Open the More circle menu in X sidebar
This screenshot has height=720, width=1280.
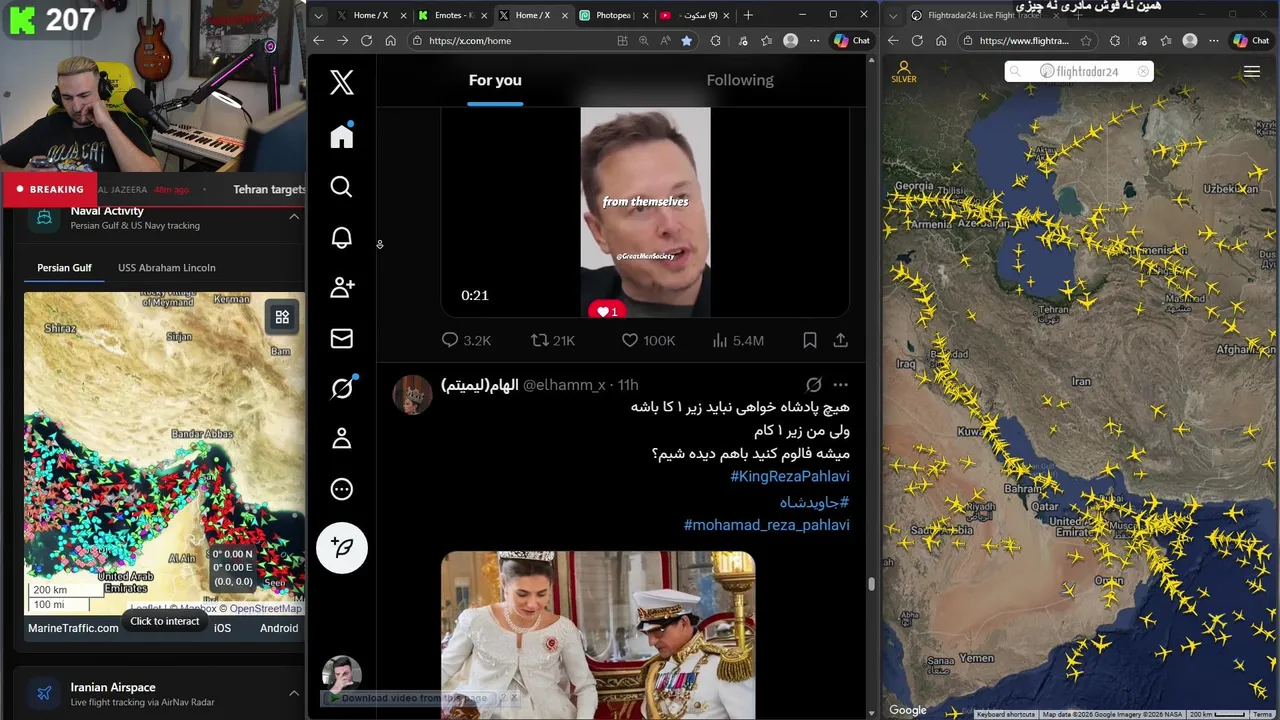coord(341,489)
